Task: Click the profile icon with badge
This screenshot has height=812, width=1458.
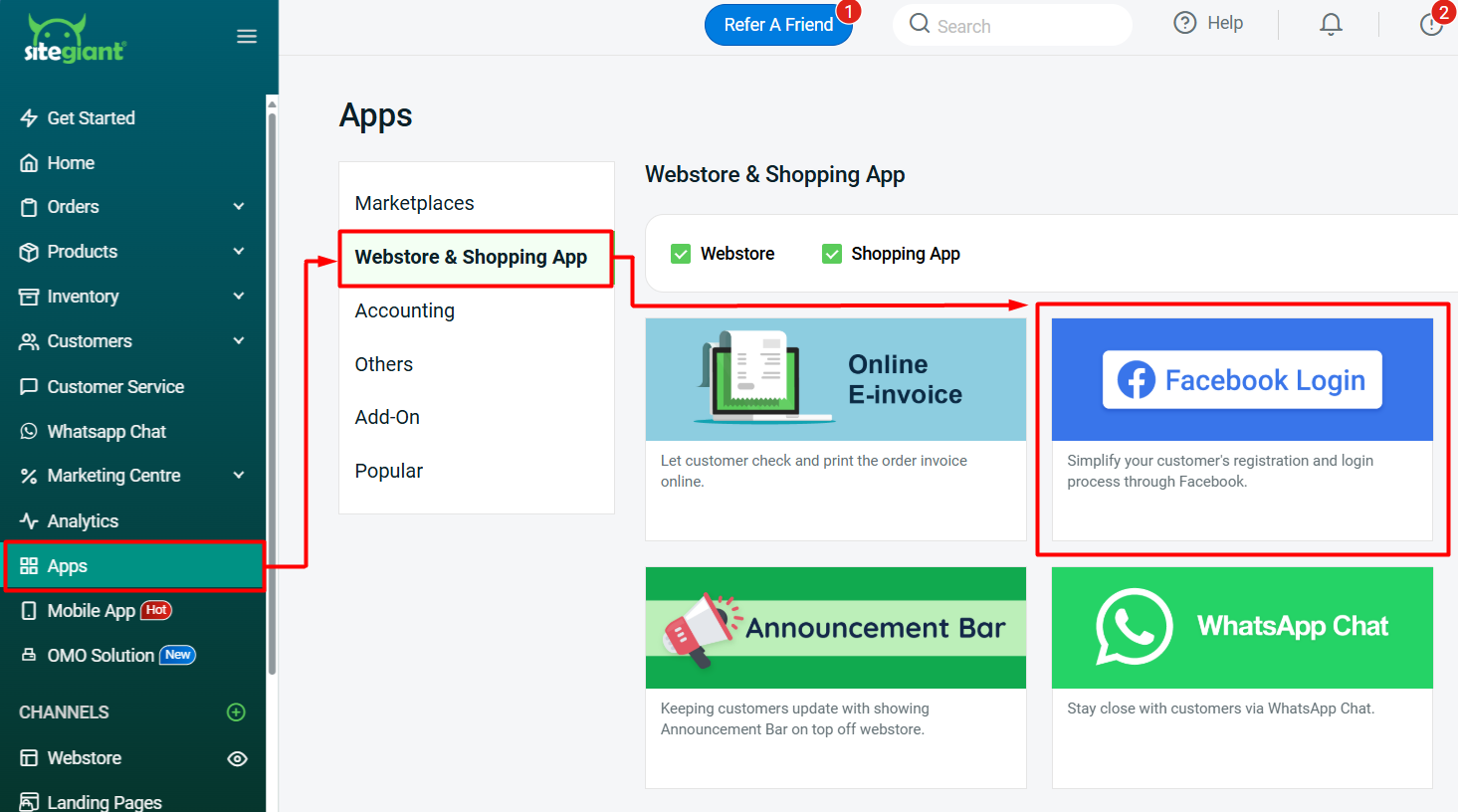Action: tap(1431, 25)
